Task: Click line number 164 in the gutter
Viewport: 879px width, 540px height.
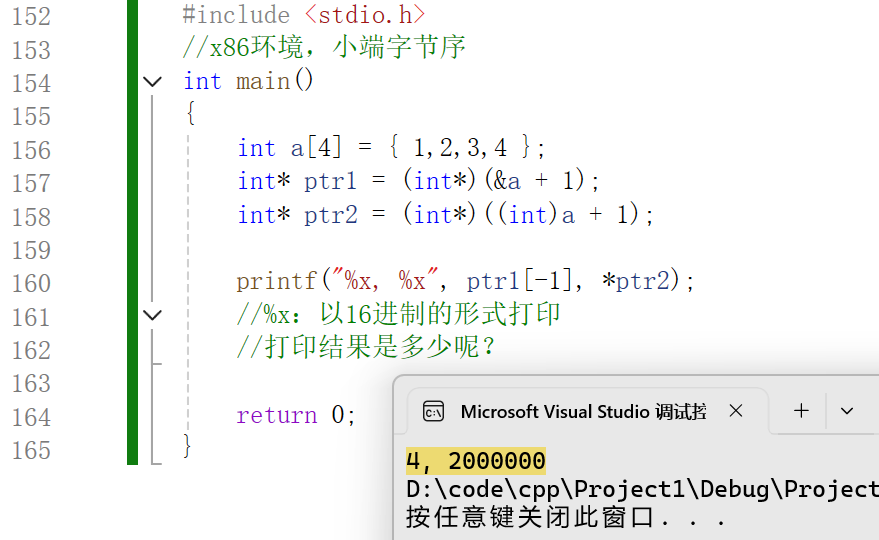Action: (31, 417)
